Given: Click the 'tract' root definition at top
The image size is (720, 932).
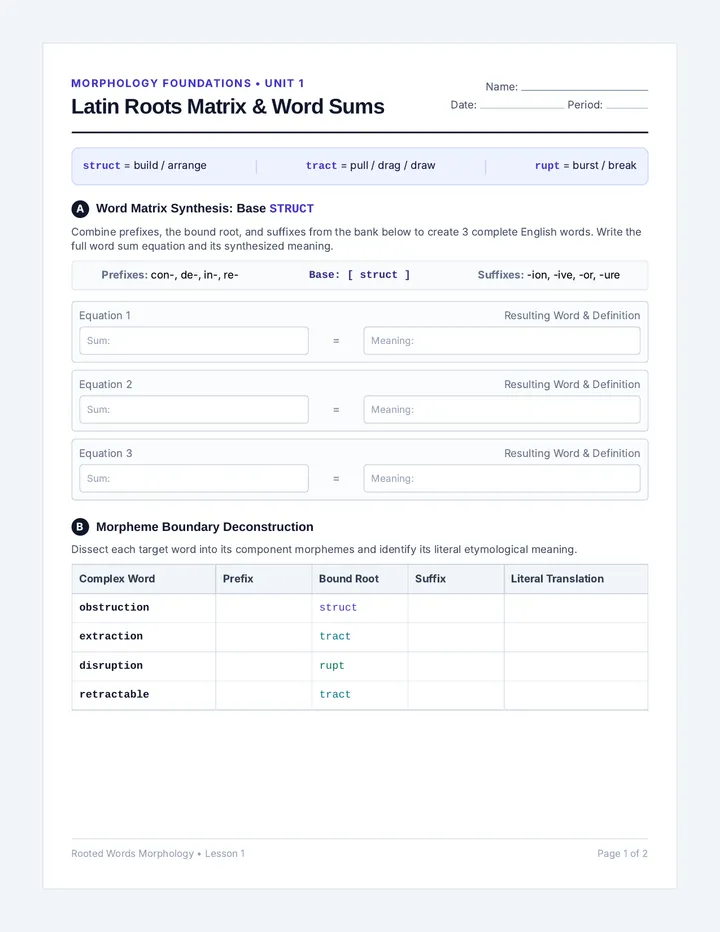Looking at the screenshot, I should tap(370, 166).
